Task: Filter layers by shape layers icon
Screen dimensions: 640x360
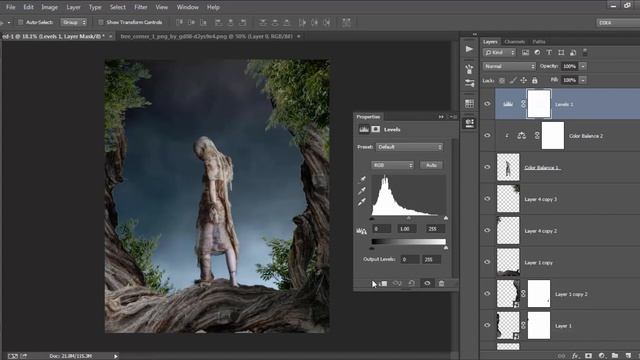Action: coord(561,53)
